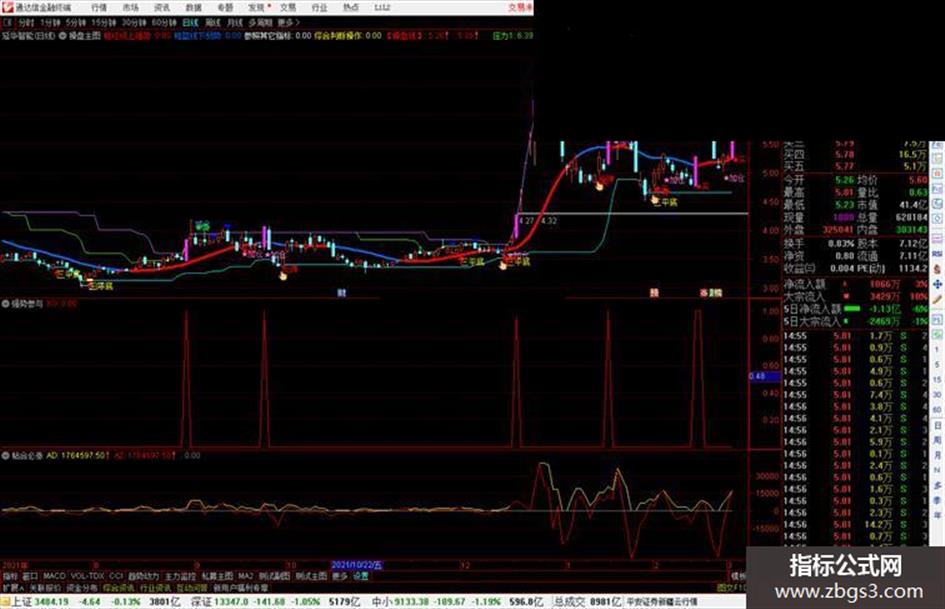
Task: Open the 关联报价 tab
Action: pos(45,588)
